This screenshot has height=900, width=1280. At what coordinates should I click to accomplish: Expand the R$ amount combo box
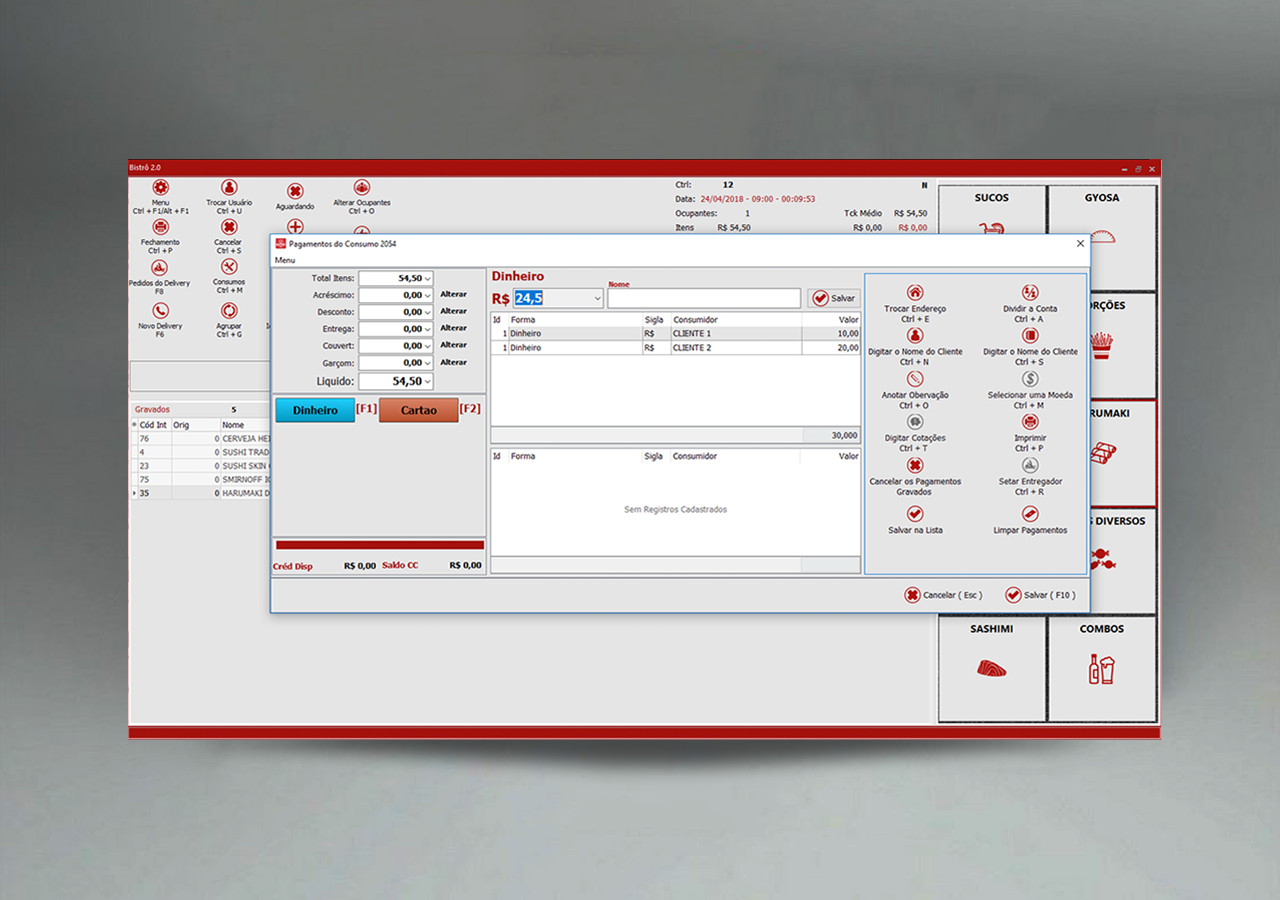click(597, 298)
